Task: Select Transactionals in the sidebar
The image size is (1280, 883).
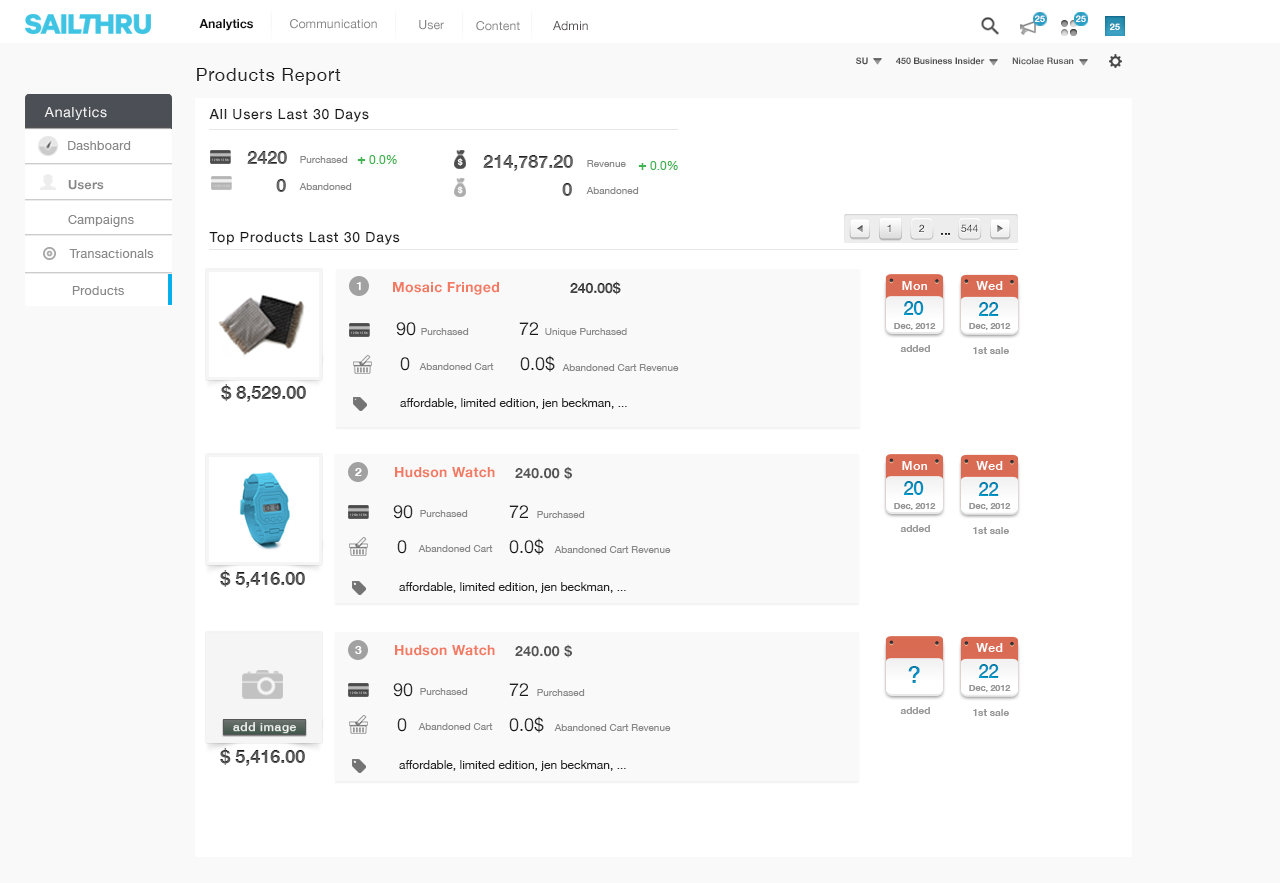Action: (98, 254)
